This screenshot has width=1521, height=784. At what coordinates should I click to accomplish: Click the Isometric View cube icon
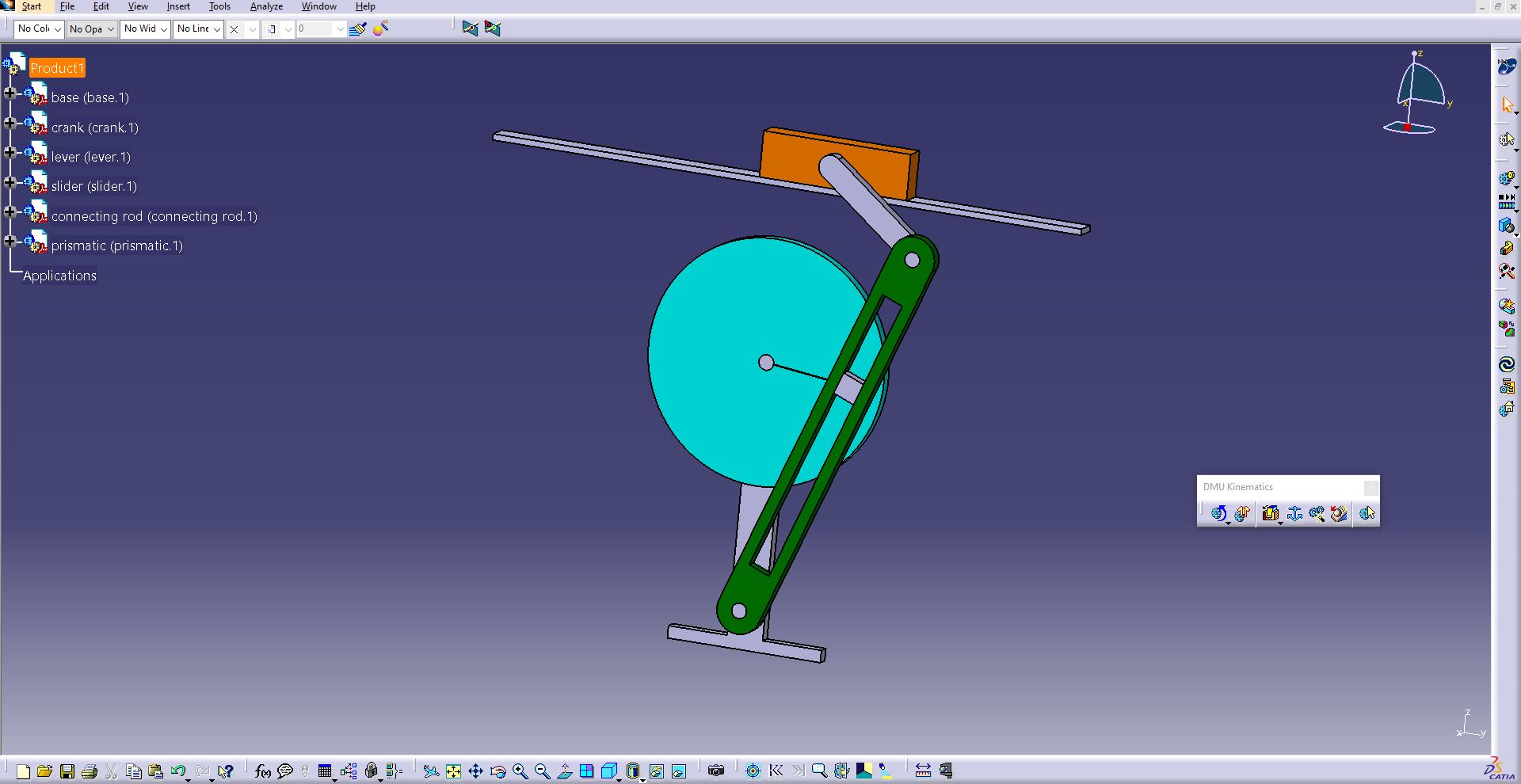(609, 771)
